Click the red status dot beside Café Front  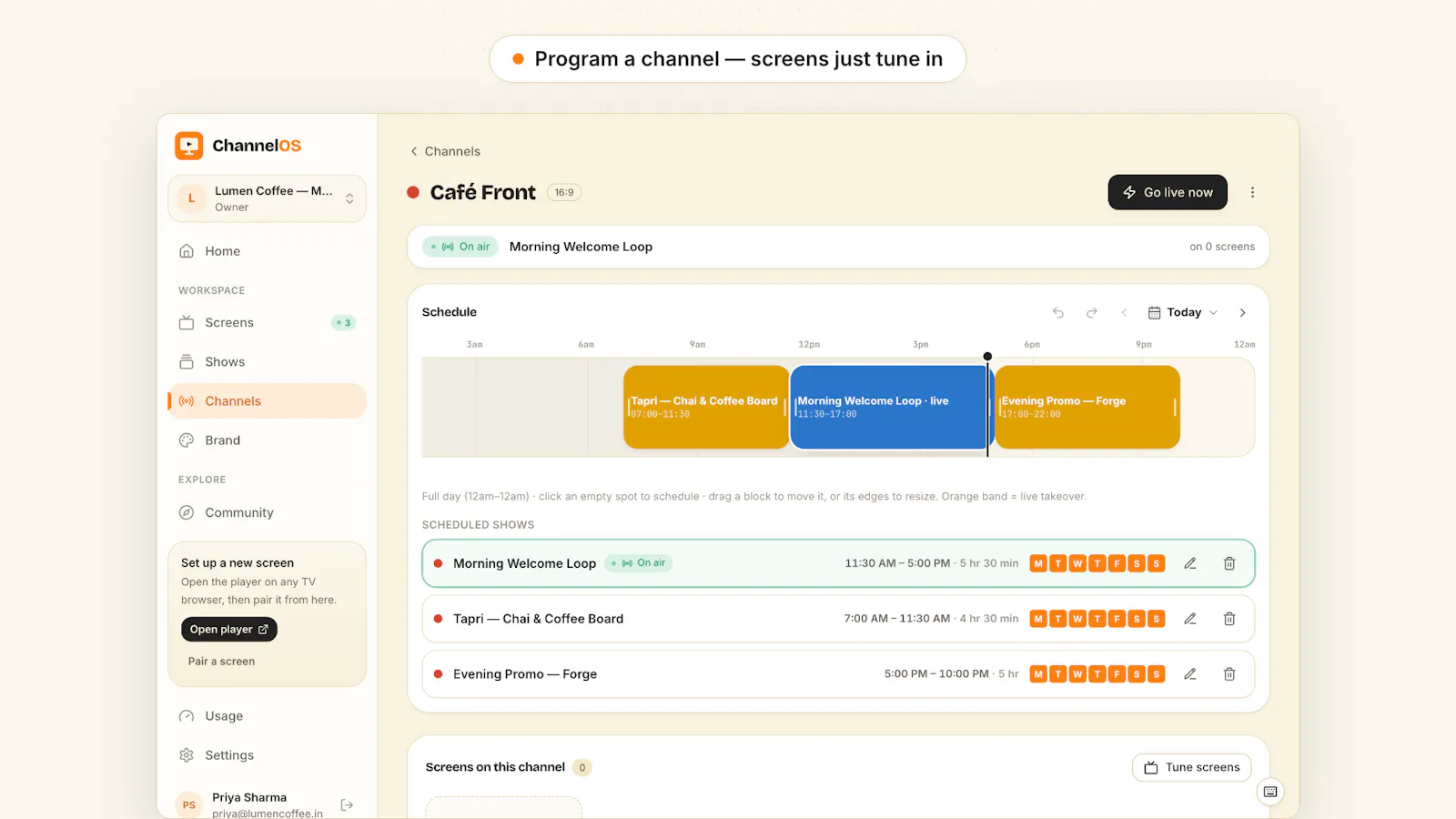[x=413, y=193]
